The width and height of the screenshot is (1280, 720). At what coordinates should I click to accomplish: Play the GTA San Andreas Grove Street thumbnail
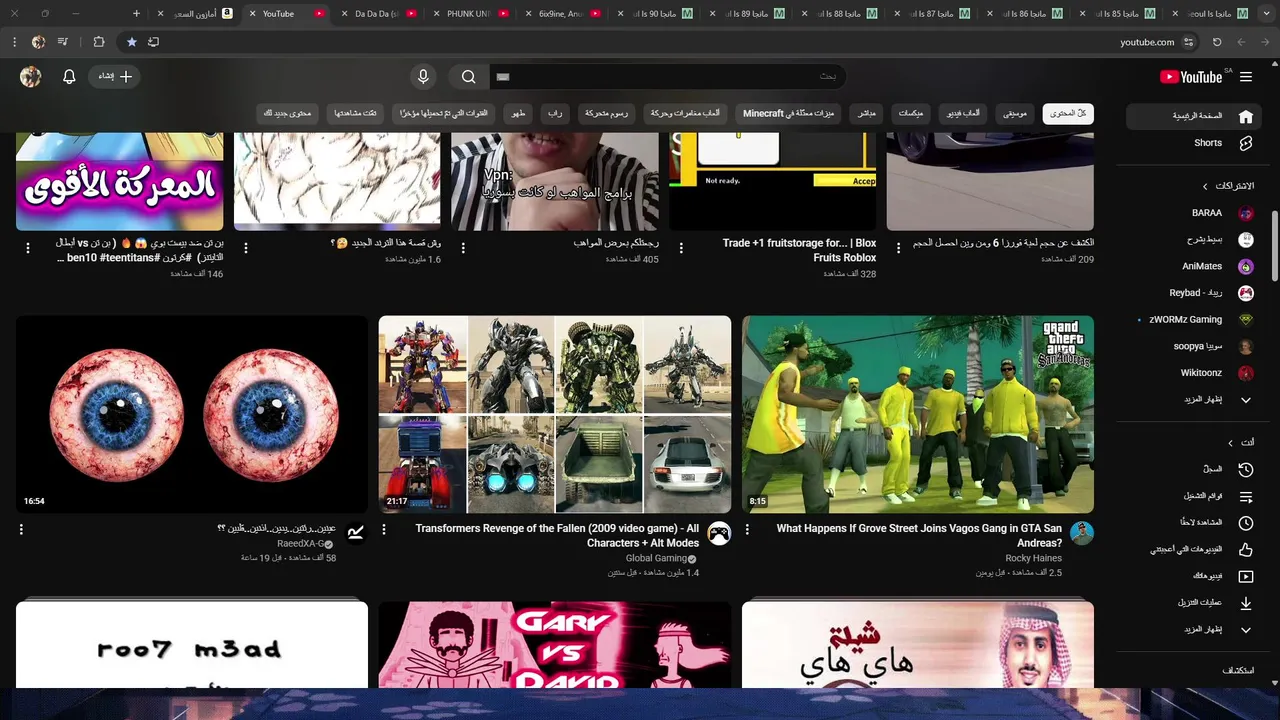pyautogui.click(x=918, y=414)
